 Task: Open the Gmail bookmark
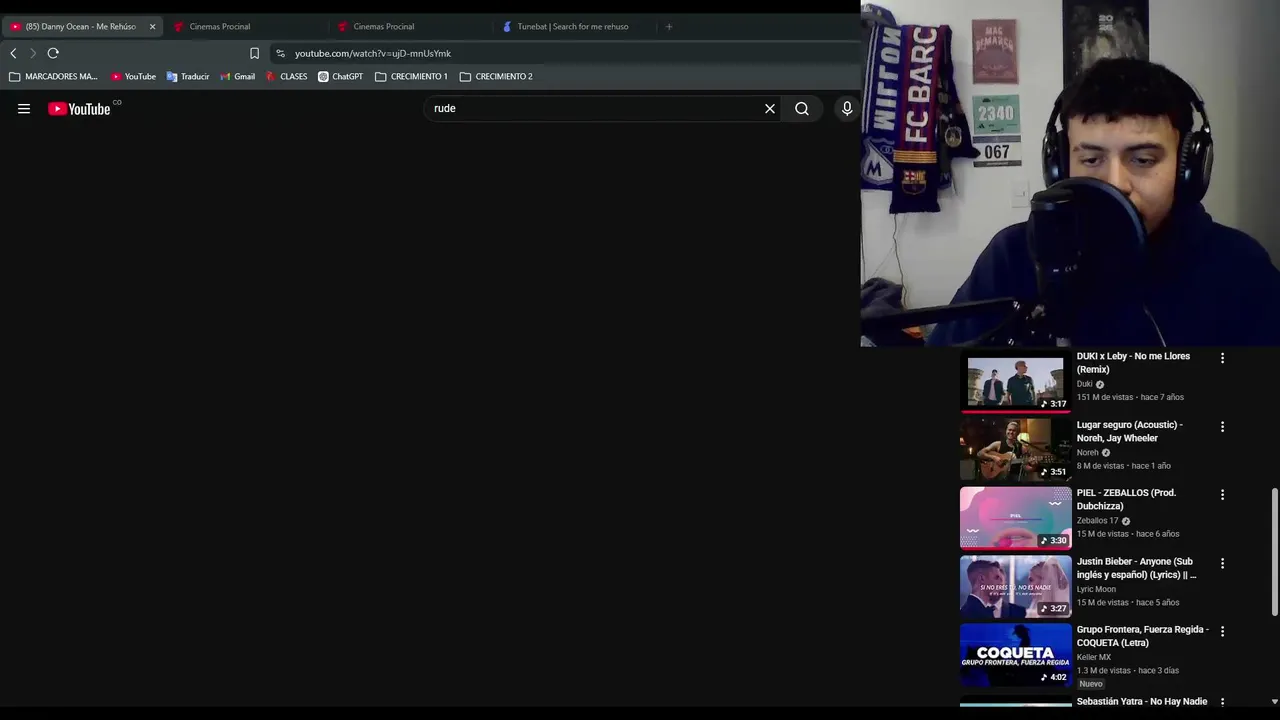tap(237, 76)
